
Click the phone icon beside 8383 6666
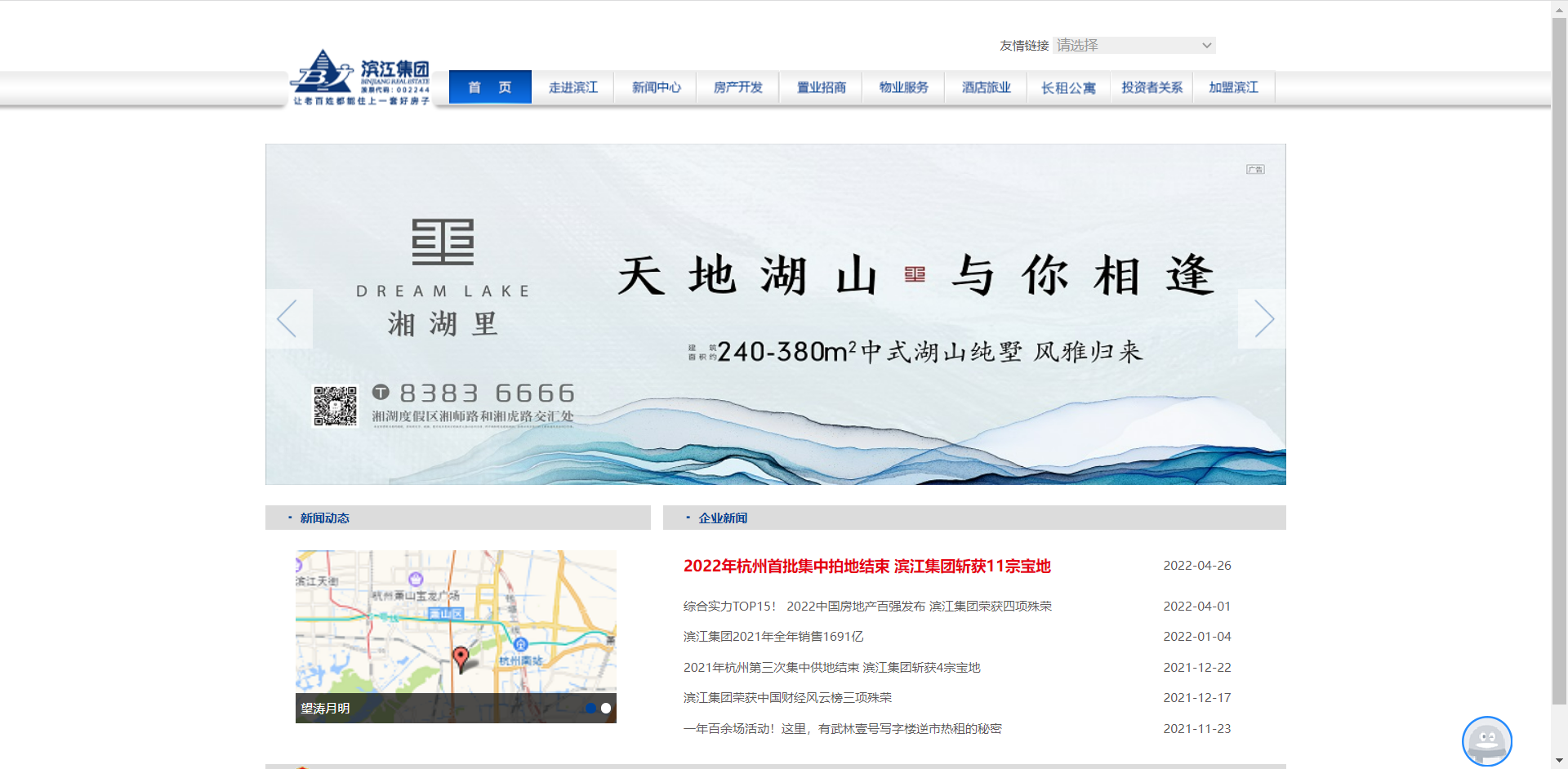(381, 393)
